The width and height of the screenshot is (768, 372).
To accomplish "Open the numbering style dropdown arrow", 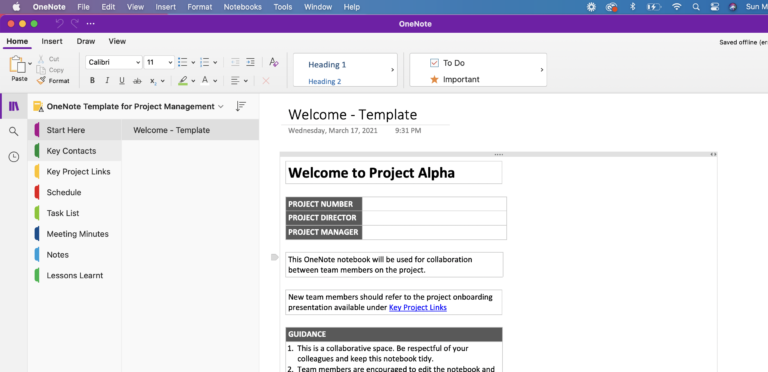I will 215,63.
